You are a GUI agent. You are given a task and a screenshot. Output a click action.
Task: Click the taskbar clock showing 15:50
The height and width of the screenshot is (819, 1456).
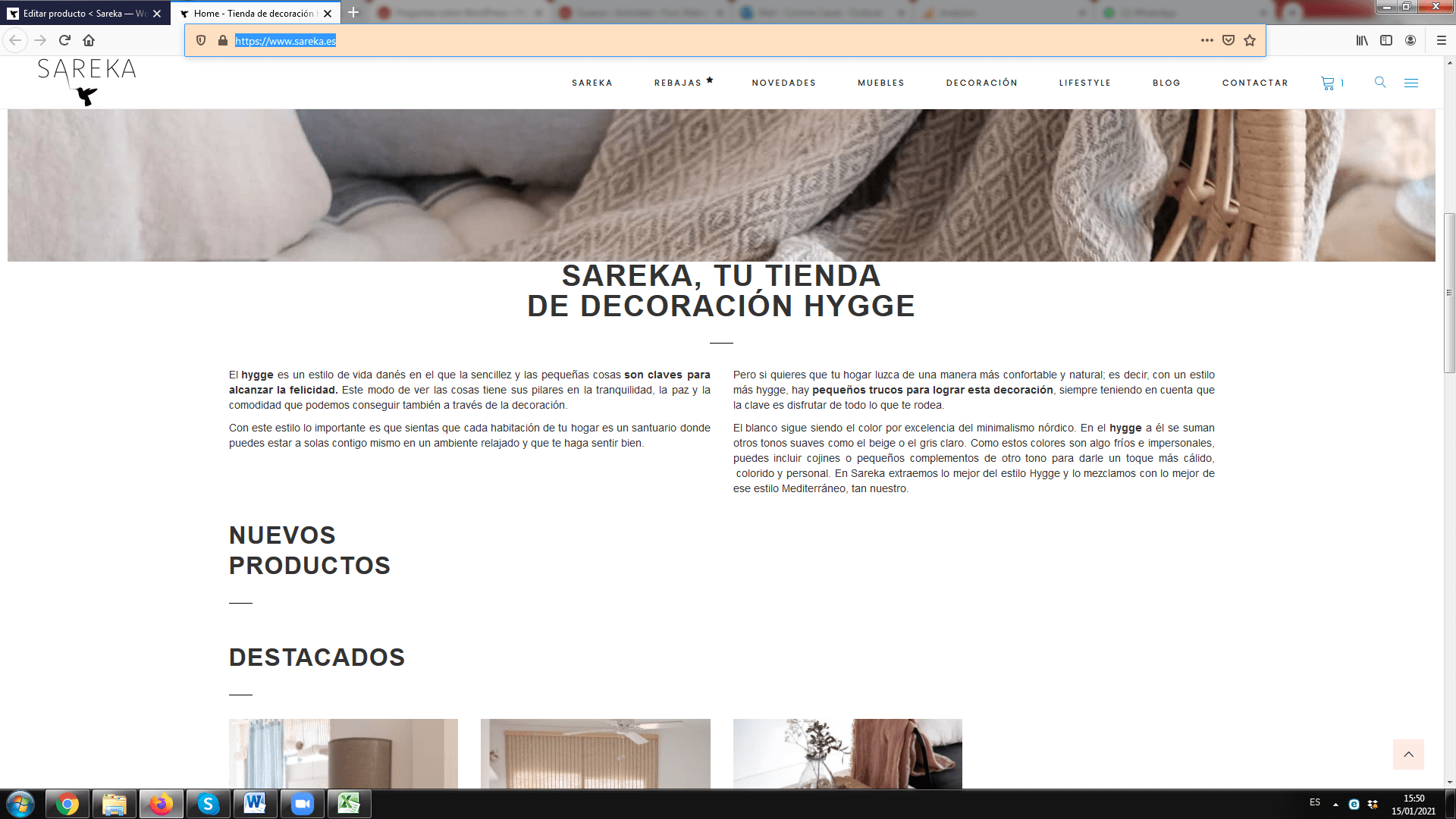(1413, 804)
